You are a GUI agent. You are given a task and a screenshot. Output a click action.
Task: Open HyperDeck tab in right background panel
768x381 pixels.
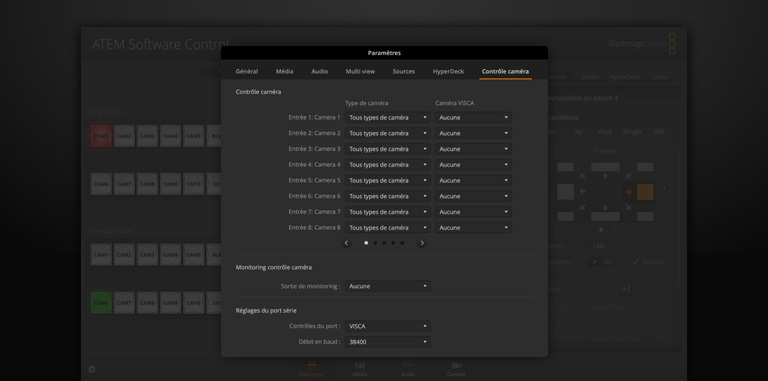click(624, 77)
